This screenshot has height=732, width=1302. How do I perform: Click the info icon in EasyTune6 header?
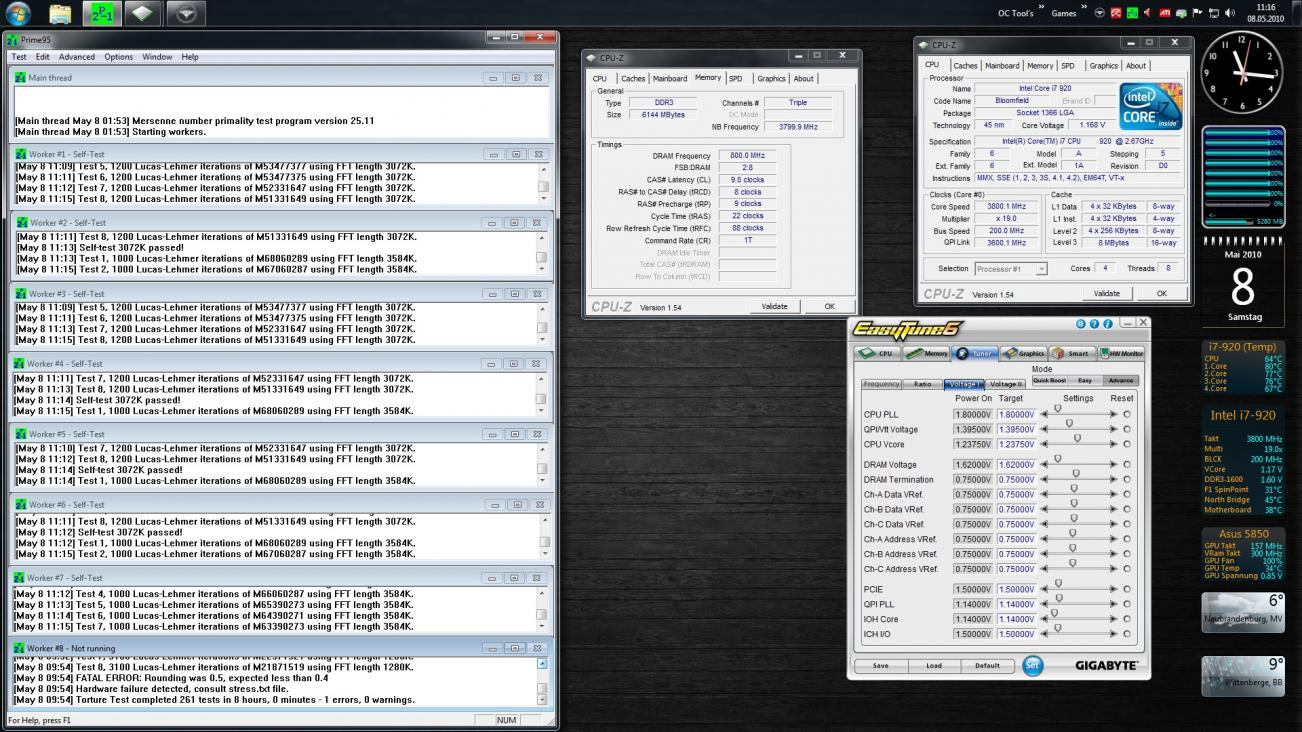1108,324
